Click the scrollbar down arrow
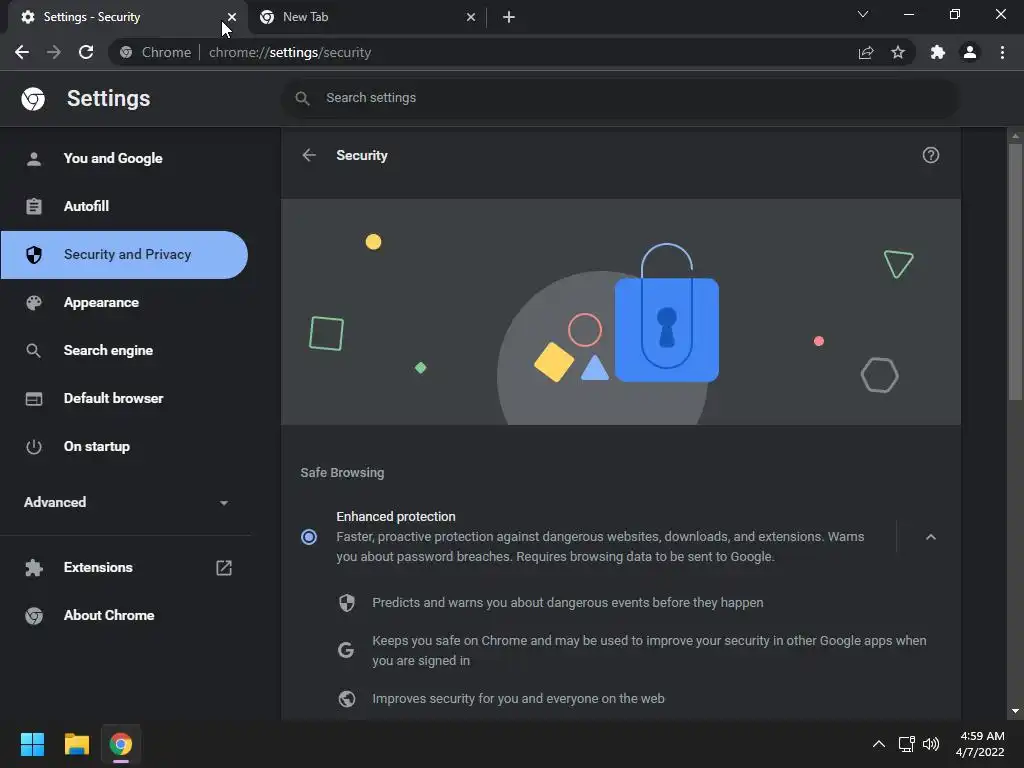The height and width of the screenshot is (768, 1024). click(1015, 711)
